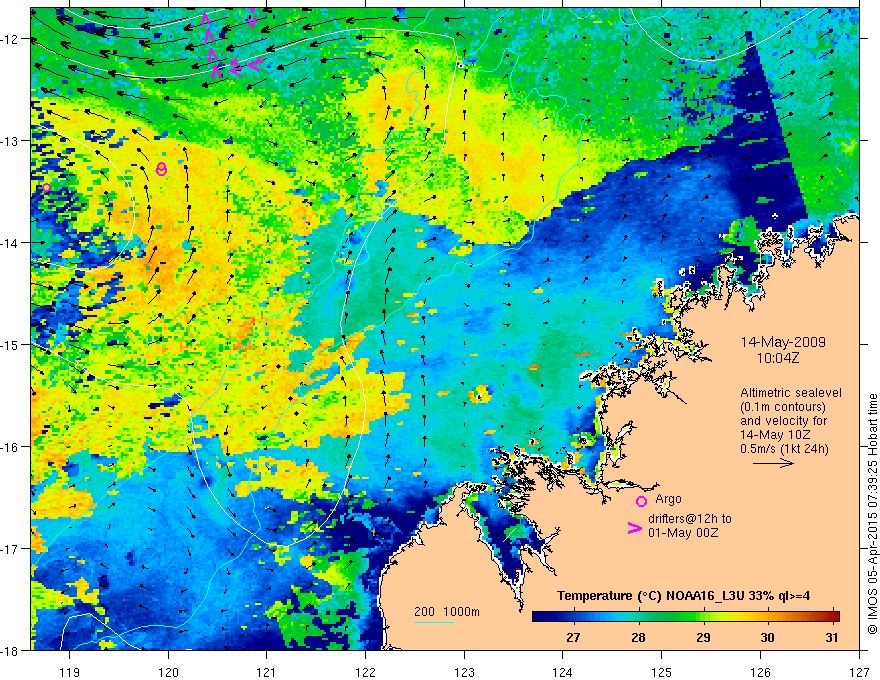Click the 127 longitude axis label
The image size is (880, 680).
pyautogui.click(x=859, y=672)
